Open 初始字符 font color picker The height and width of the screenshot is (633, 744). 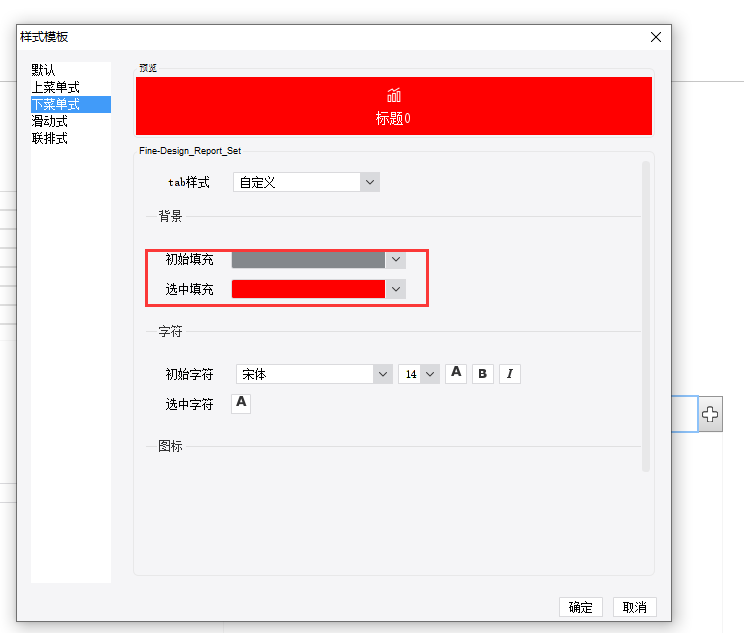coord(456,373)
